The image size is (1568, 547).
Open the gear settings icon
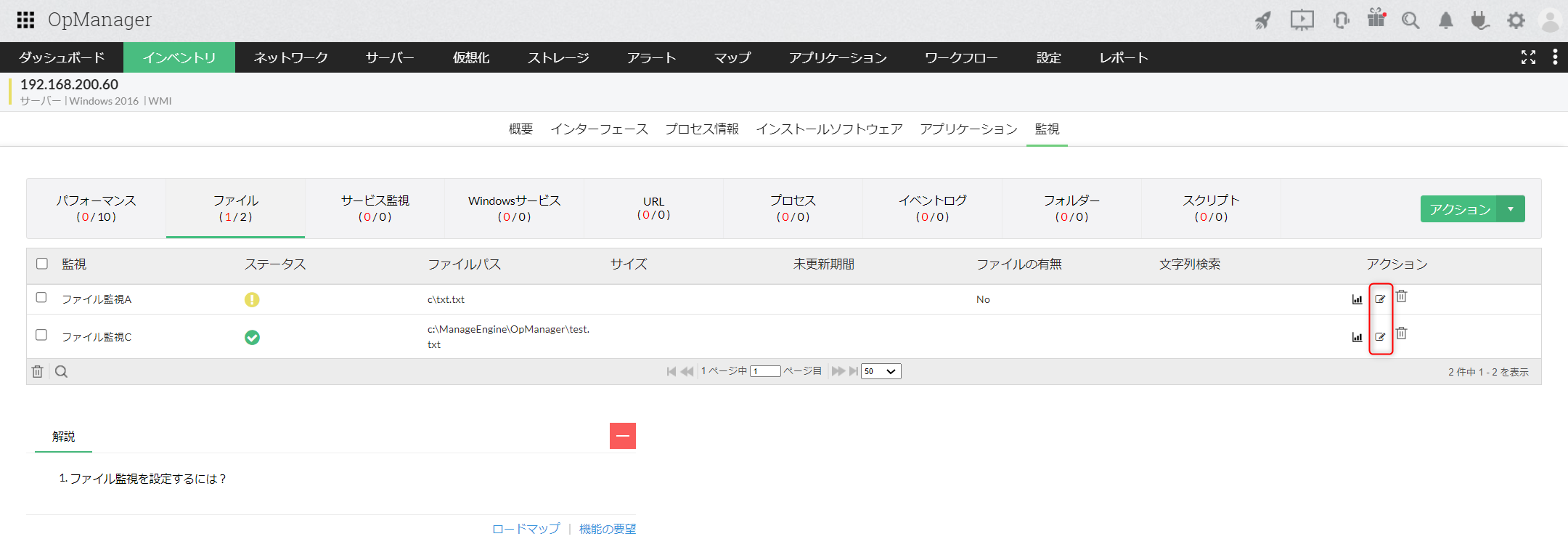point(1516,20)
